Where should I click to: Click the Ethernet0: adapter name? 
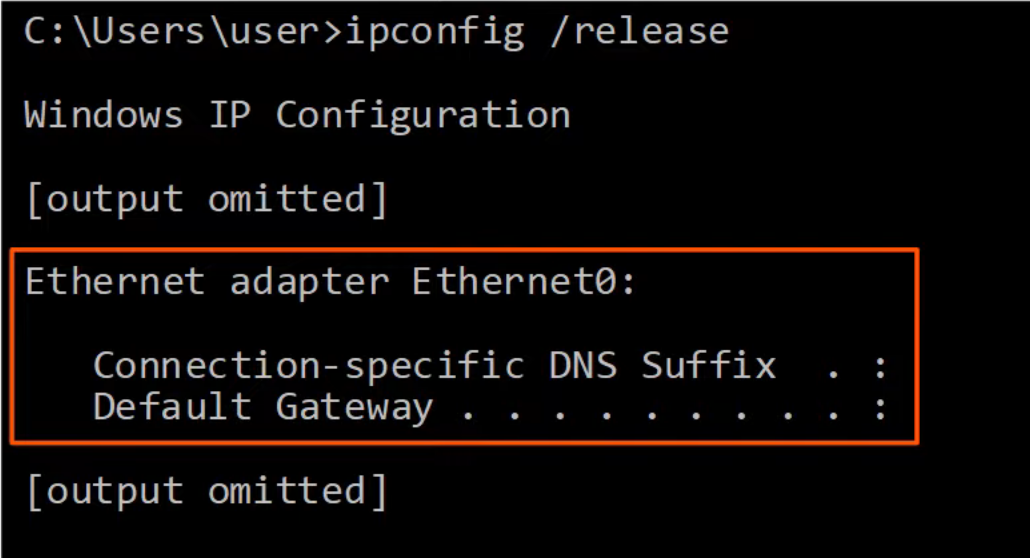524,282
